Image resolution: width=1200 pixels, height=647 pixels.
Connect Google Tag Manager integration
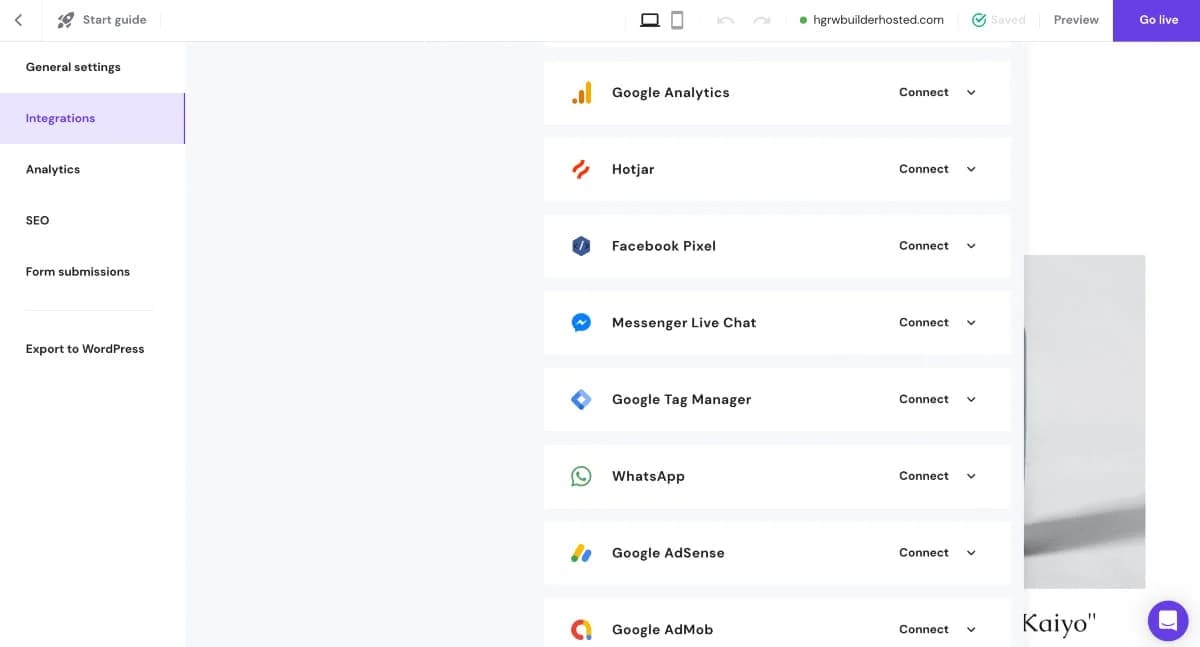click(923, 399)
